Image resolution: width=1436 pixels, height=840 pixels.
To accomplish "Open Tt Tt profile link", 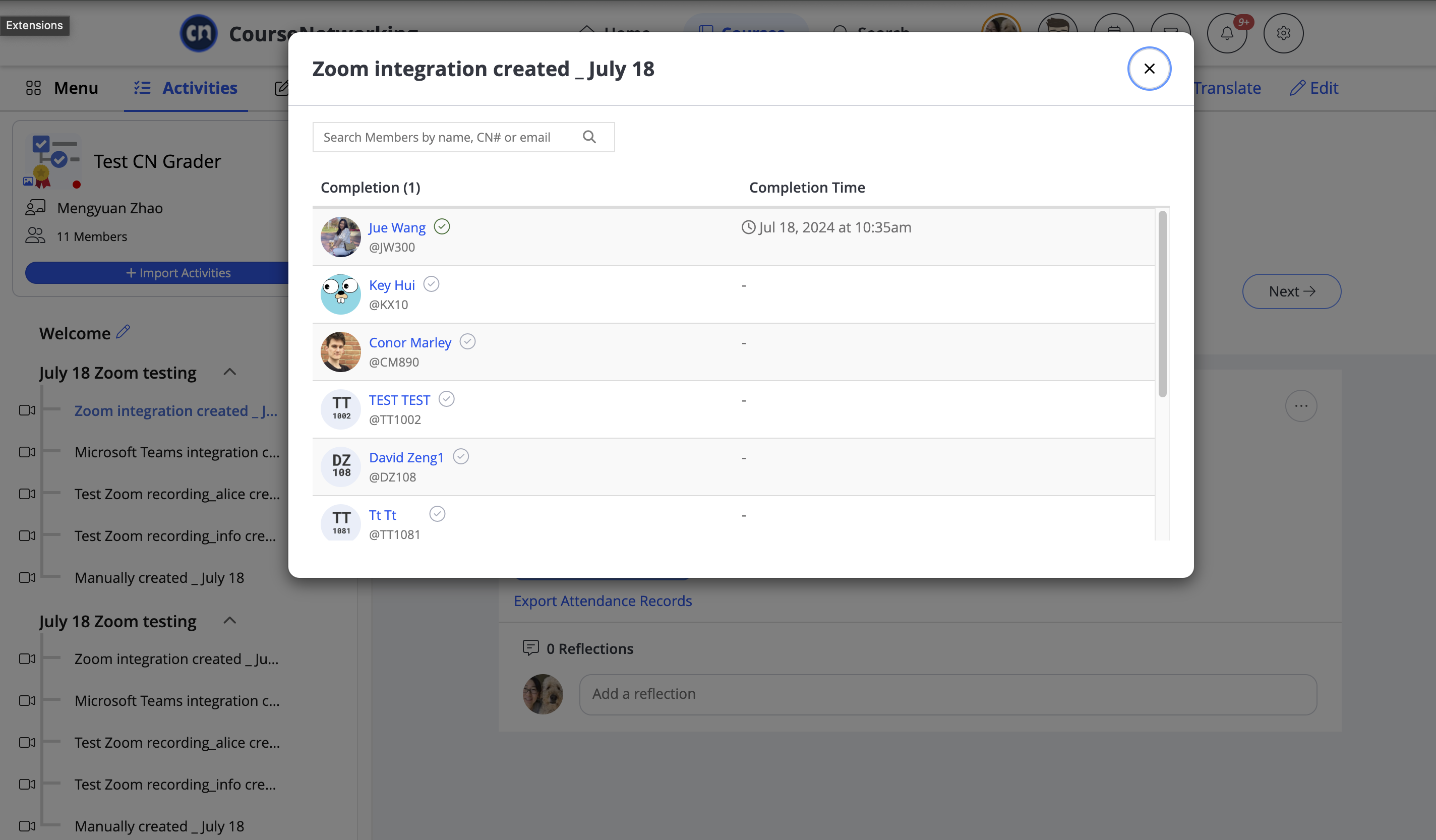I will (382, 515).
